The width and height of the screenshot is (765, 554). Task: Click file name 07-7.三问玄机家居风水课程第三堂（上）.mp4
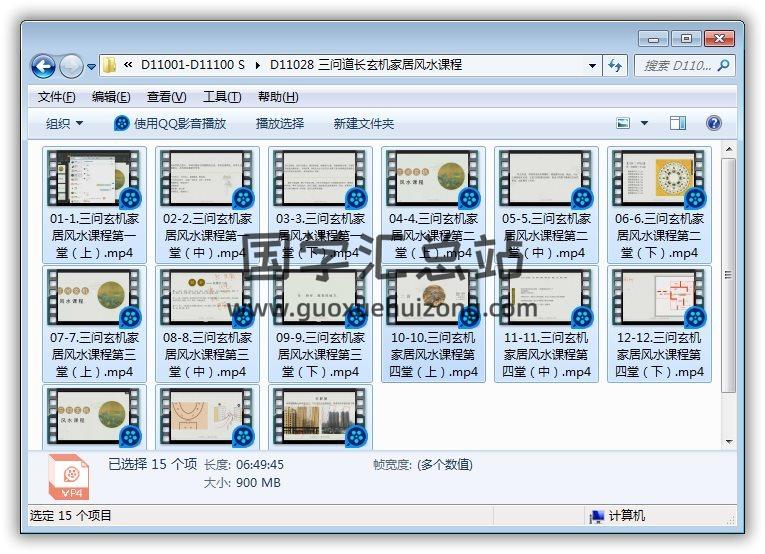94,355
